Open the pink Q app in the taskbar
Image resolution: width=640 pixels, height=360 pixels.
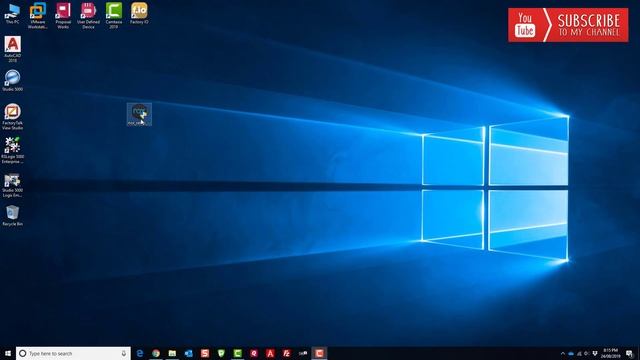tap(254, 353)
